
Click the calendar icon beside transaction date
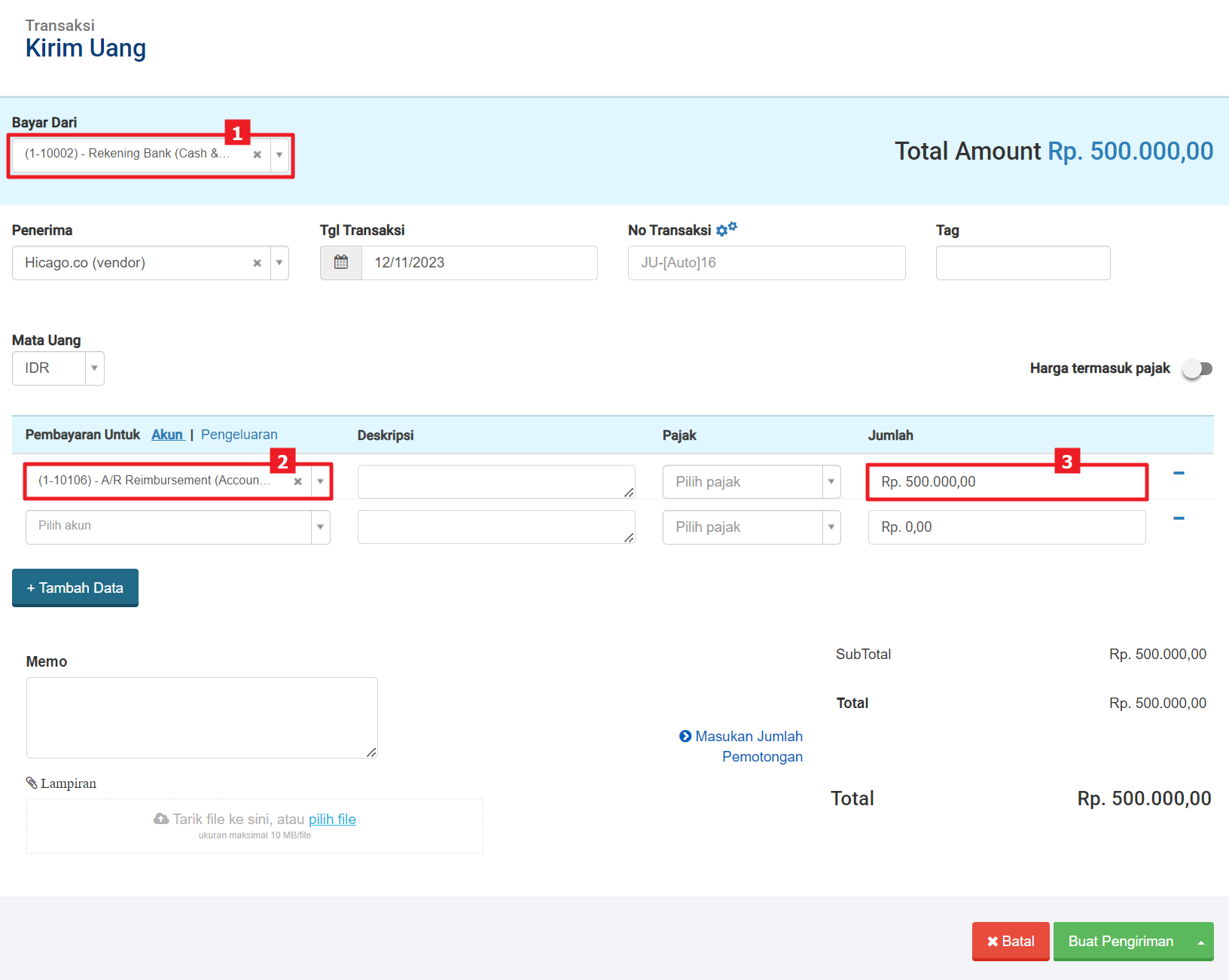coord(341,262)
